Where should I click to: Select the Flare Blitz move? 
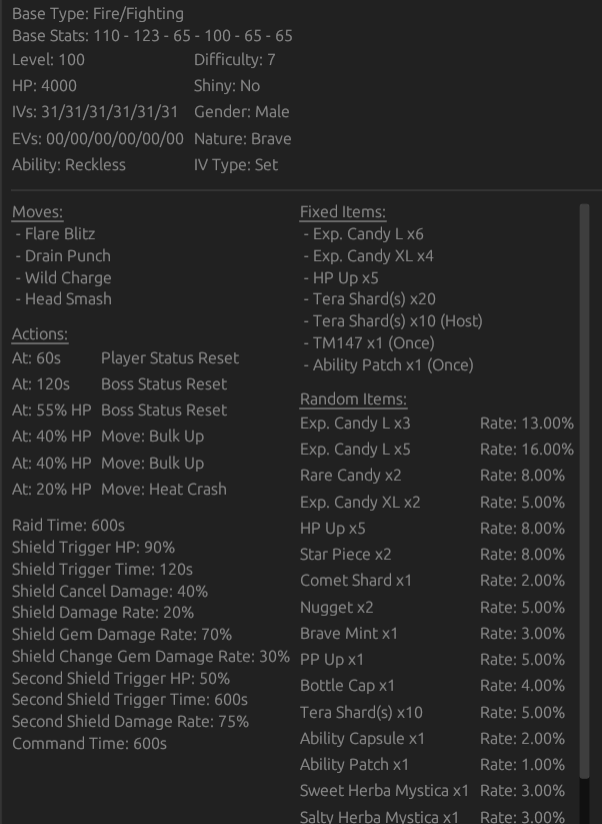coord(60,234)
